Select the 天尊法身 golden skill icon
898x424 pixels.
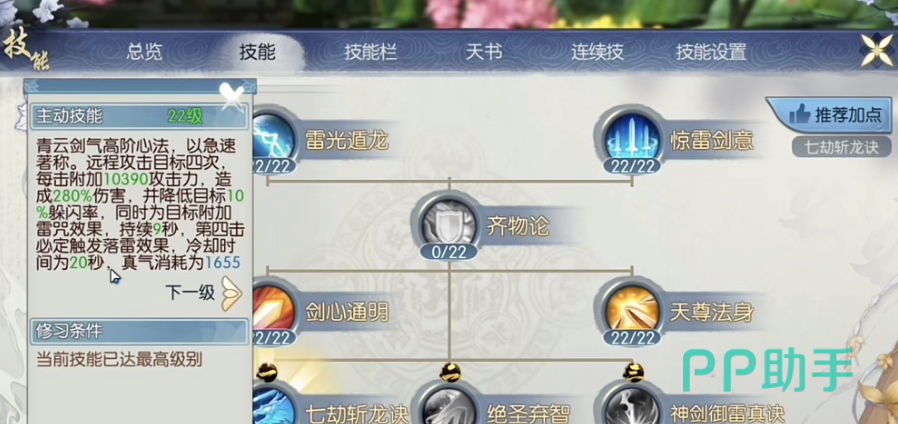632,311
